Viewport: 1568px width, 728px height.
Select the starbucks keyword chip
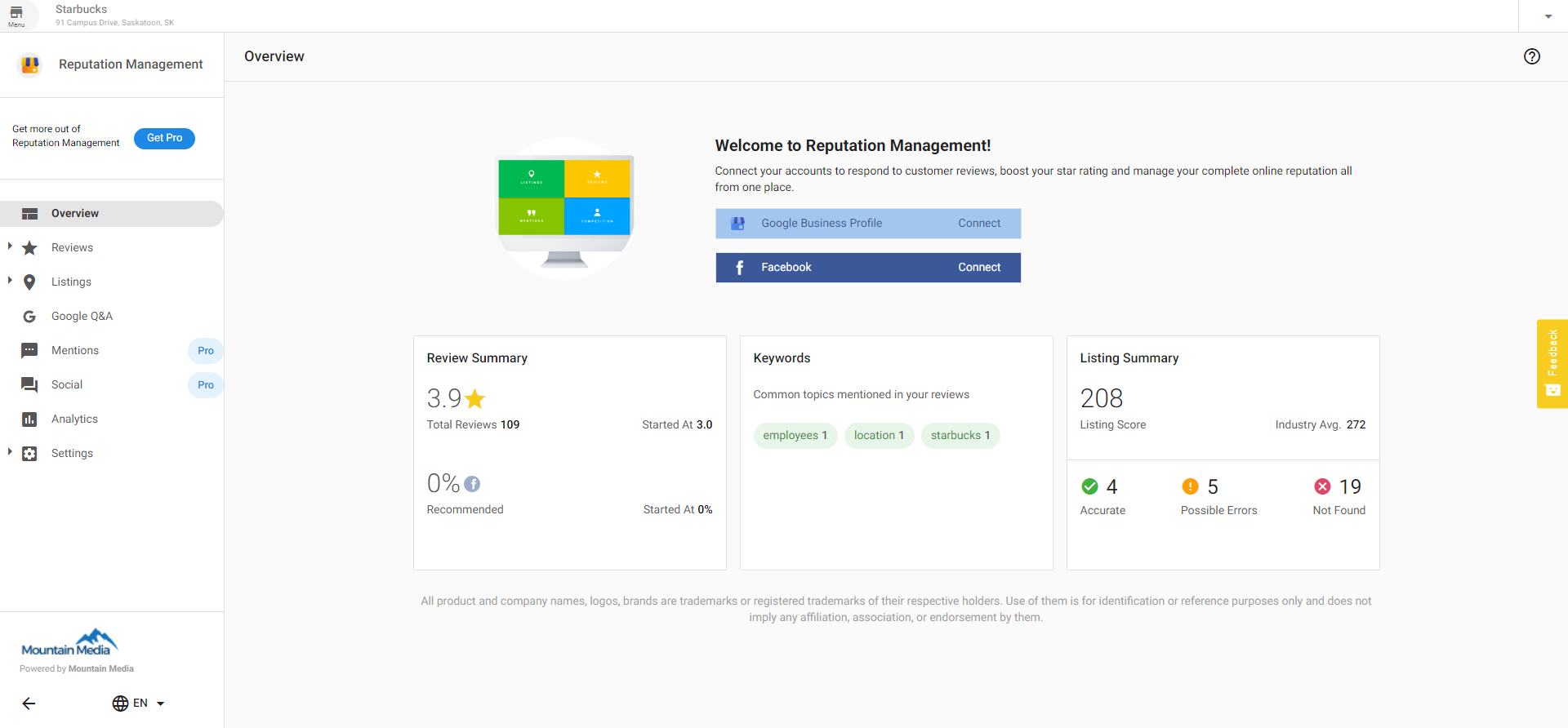[960, 436]
